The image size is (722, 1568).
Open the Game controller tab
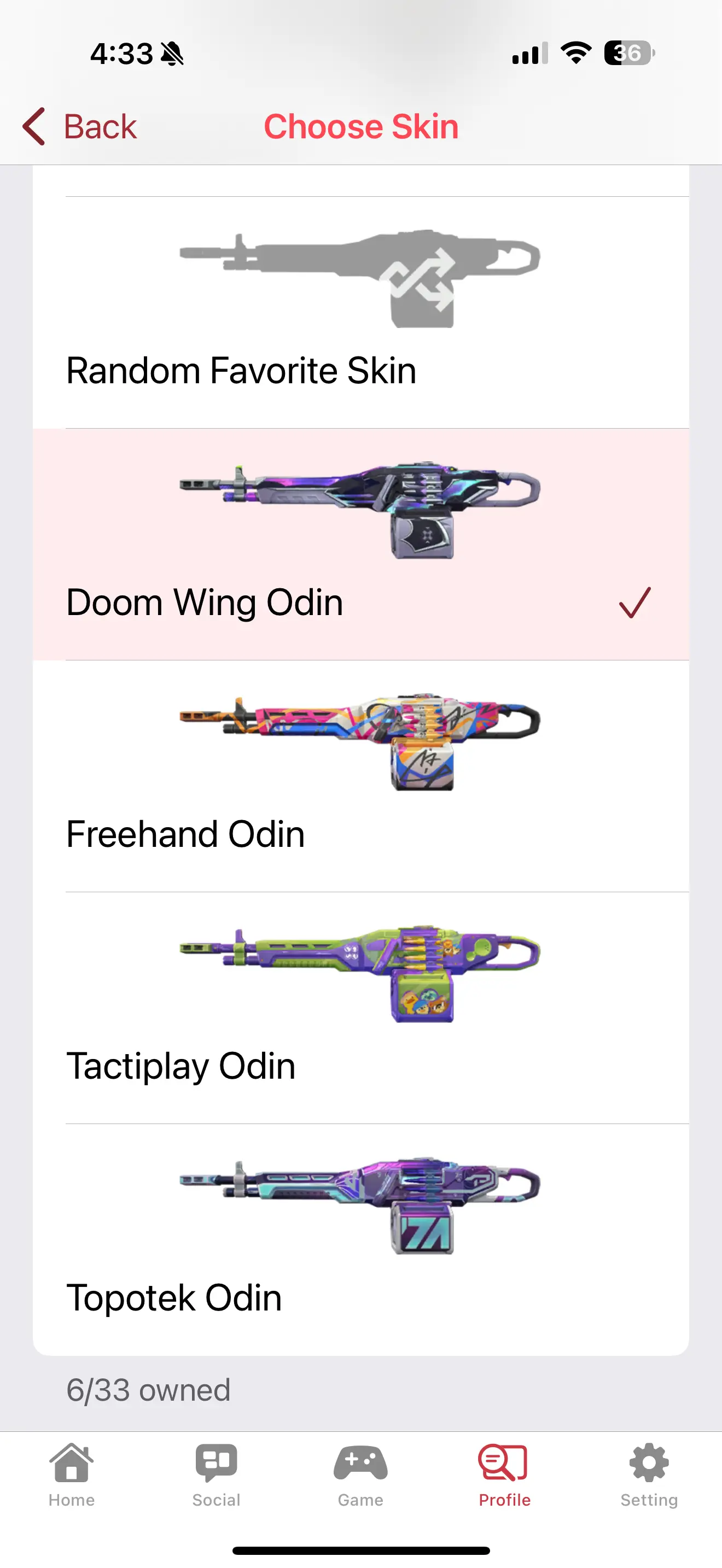pos(360,1462)
